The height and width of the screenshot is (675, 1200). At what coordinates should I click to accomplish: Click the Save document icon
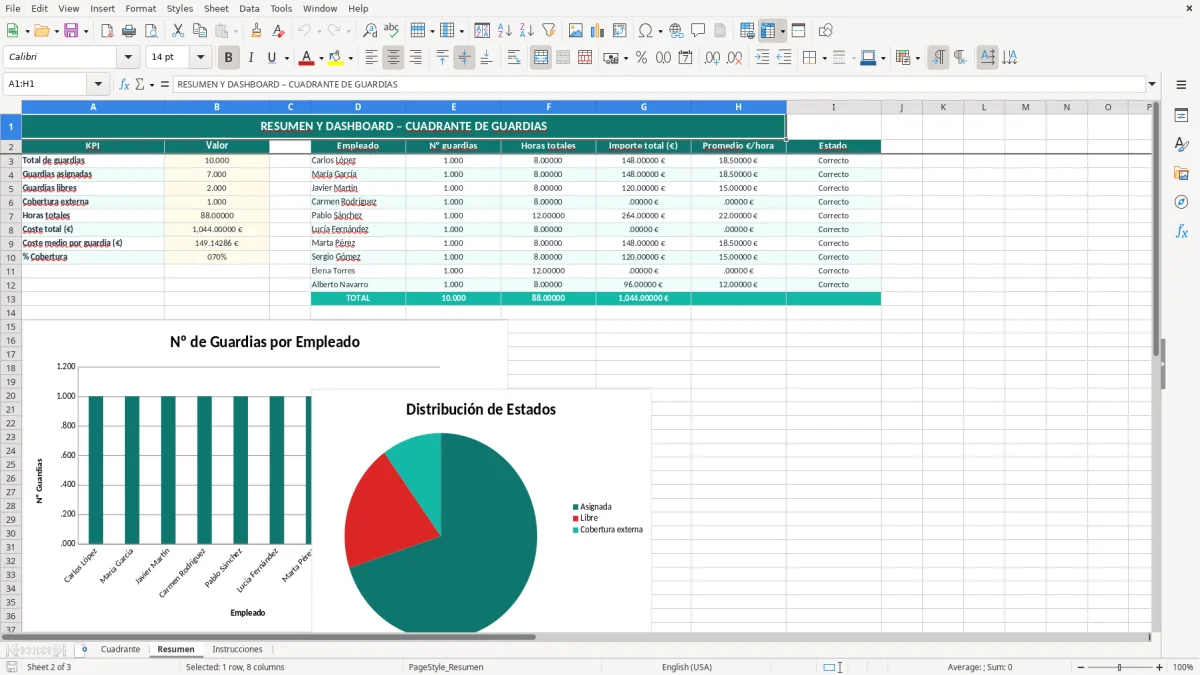pos(71,31)
